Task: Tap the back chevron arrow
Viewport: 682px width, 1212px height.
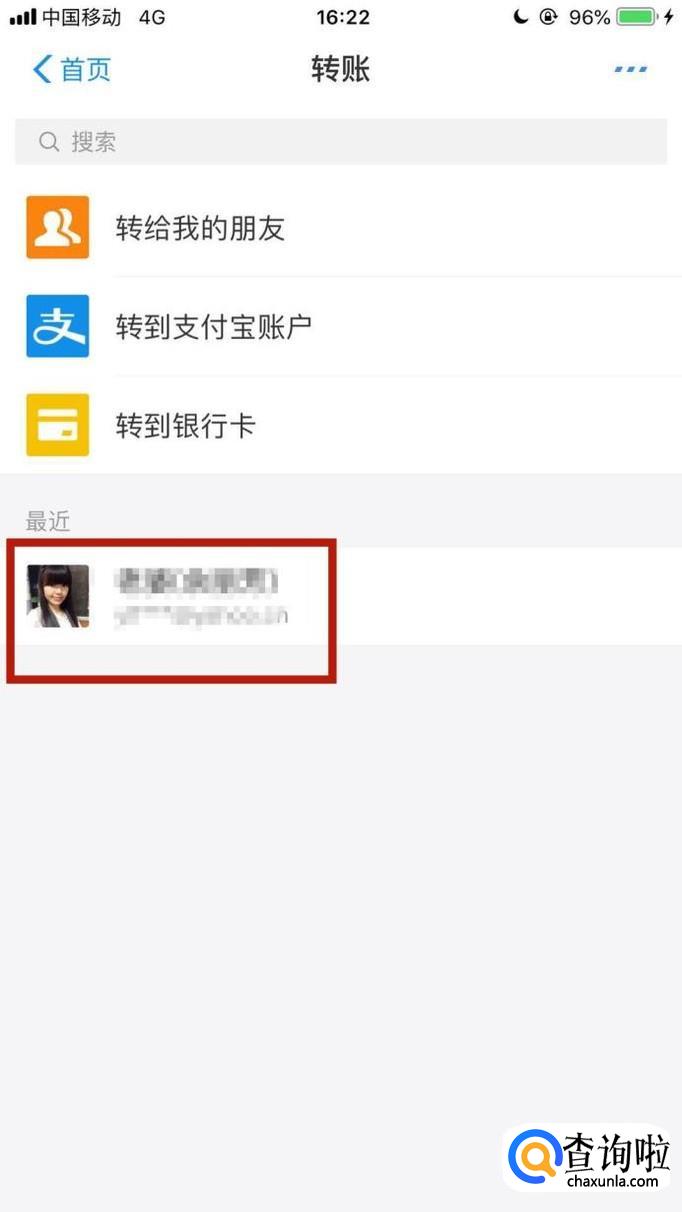Action: (x=42, y=69)
